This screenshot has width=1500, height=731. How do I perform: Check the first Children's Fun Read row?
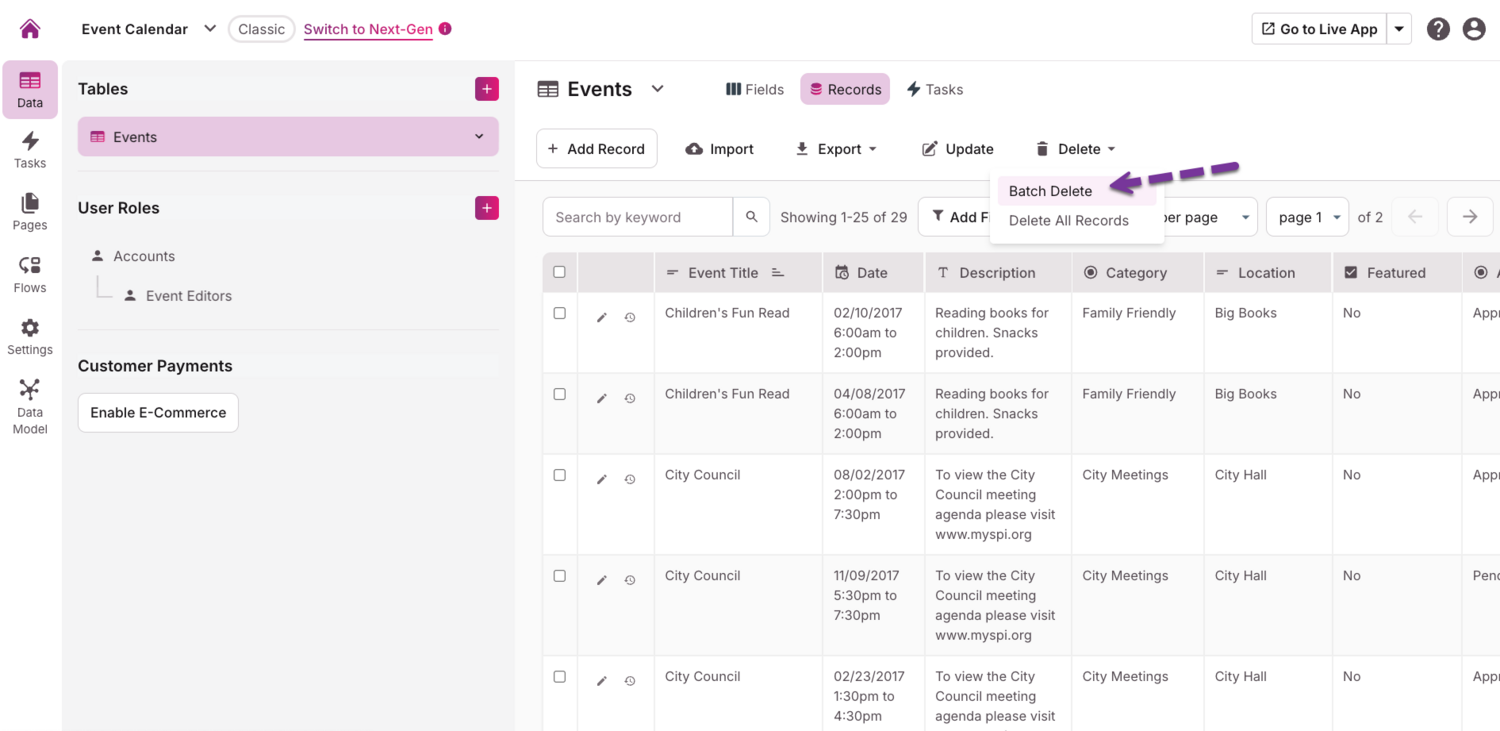click(560, 313)
